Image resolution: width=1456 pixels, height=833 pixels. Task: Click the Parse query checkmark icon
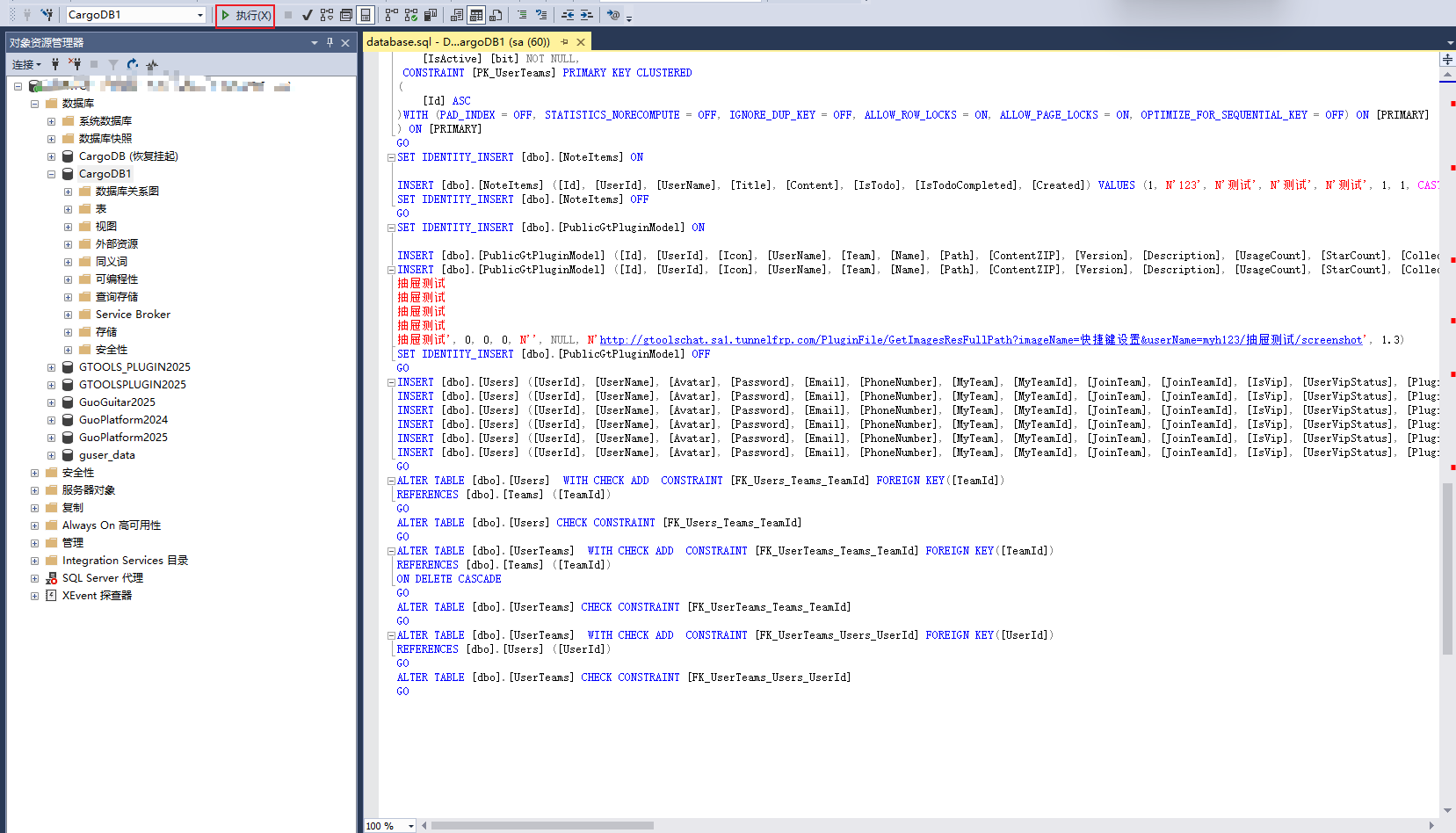click(x=307, y=15)
